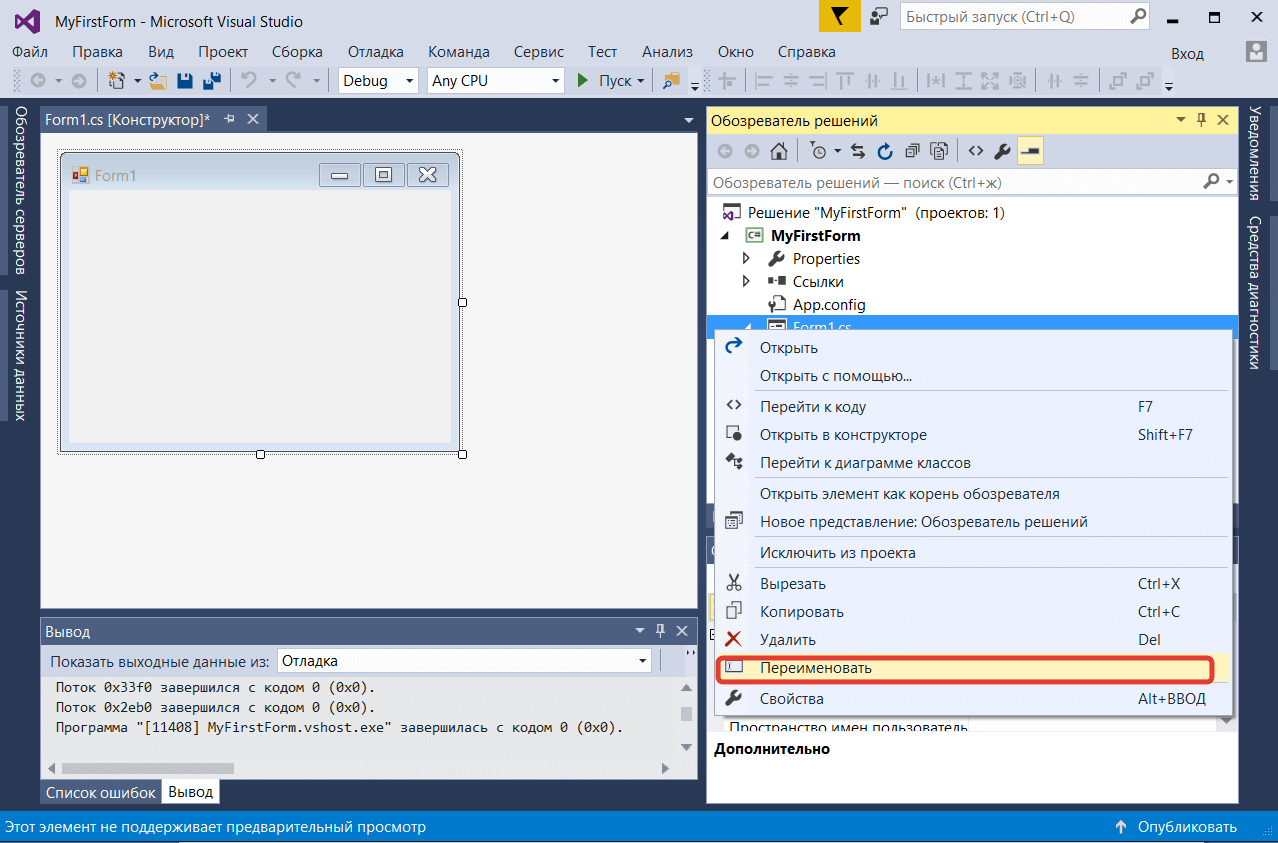The height and width of the screenshot is (843, 1278).
Task: Click the Navigate Backward toolbar icon
Action: 38,81
